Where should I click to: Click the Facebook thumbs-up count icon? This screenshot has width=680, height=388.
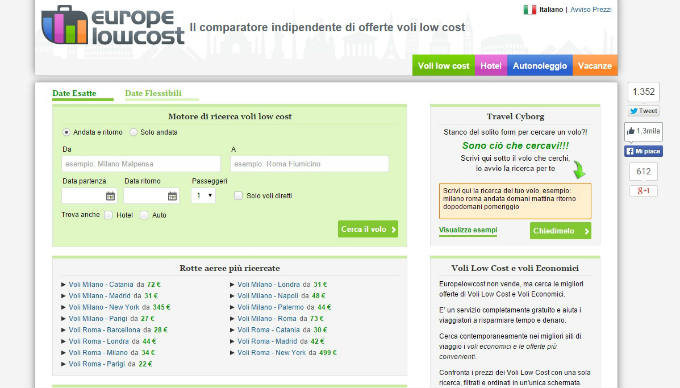point(643,131)
